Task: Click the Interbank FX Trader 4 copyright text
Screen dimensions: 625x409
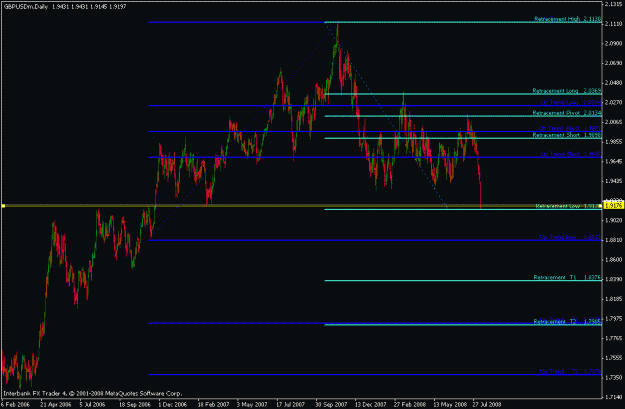Action: pyautogui.click(x=92, y=394)
